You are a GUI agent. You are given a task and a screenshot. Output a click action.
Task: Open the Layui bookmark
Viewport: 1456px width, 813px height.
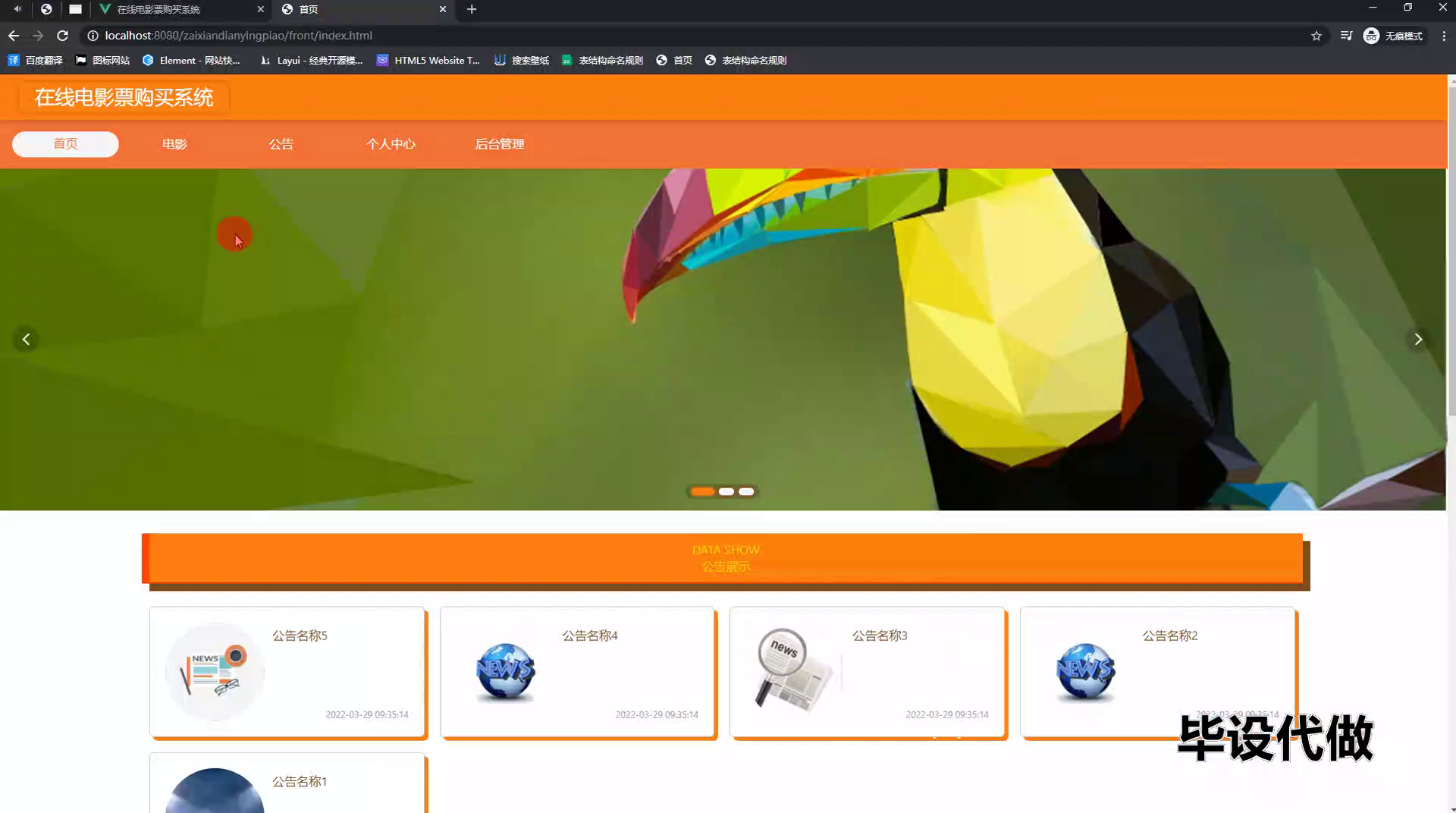pos(311,60)
